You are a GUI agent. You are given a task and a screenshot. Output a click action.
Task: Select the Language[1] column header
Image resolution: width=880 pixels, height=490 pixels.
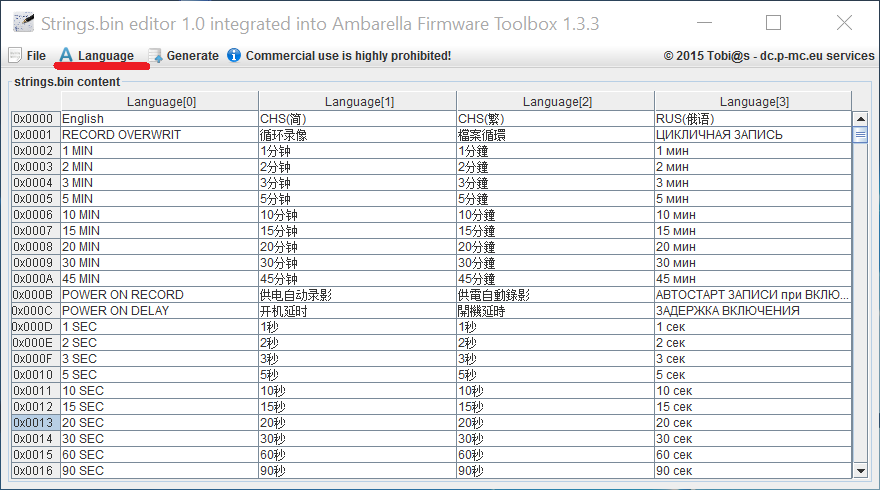pyautogui.click(x=358, y=101)
